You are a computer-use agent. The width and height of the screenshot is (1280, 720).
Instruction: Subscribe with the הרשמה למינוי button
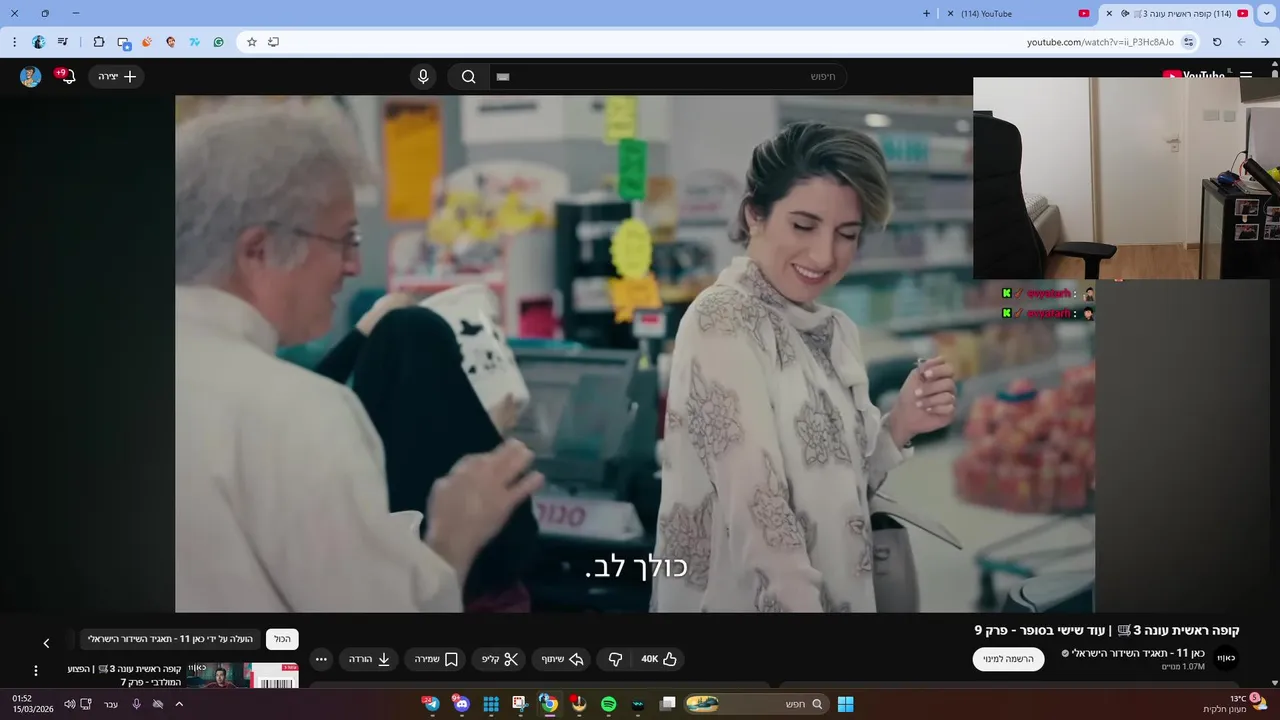[x=1008, y=659]
